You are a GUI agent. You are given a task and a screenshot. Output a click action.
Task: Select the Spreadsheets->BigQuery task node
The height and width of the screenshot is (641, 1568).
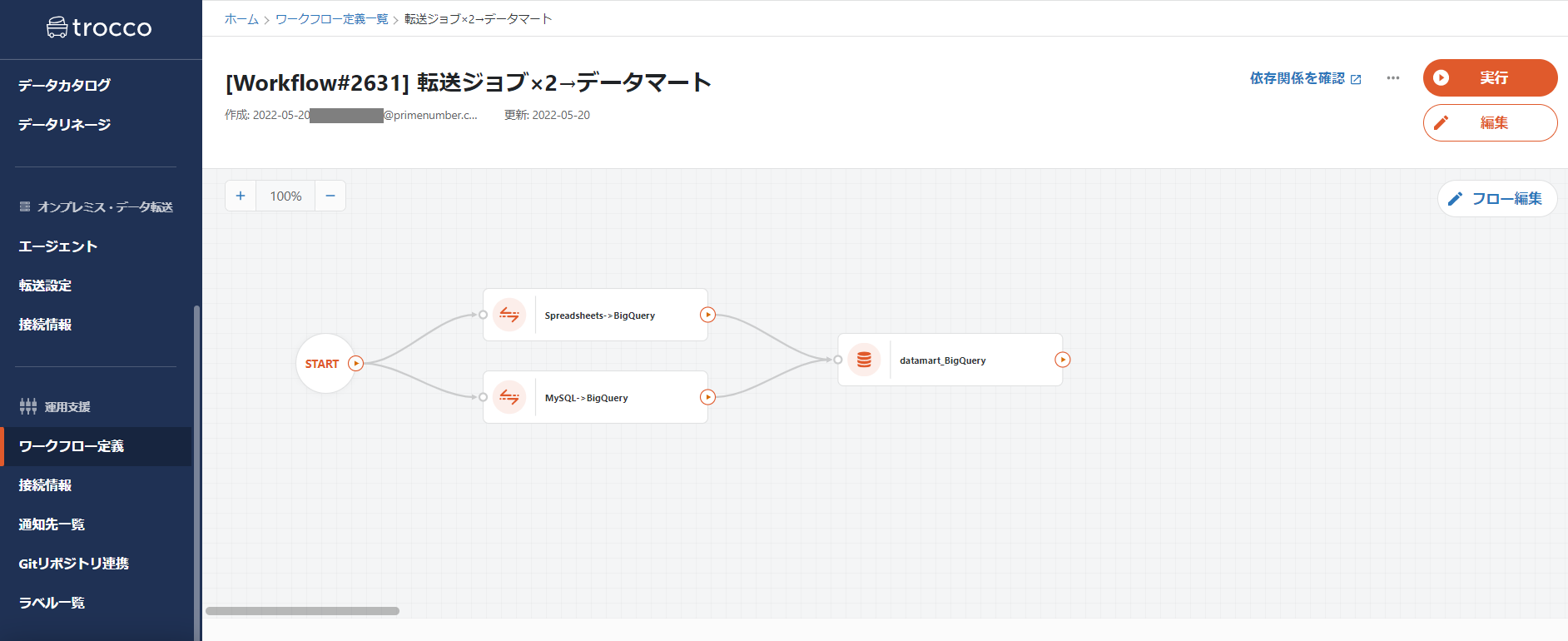[595, 315]
